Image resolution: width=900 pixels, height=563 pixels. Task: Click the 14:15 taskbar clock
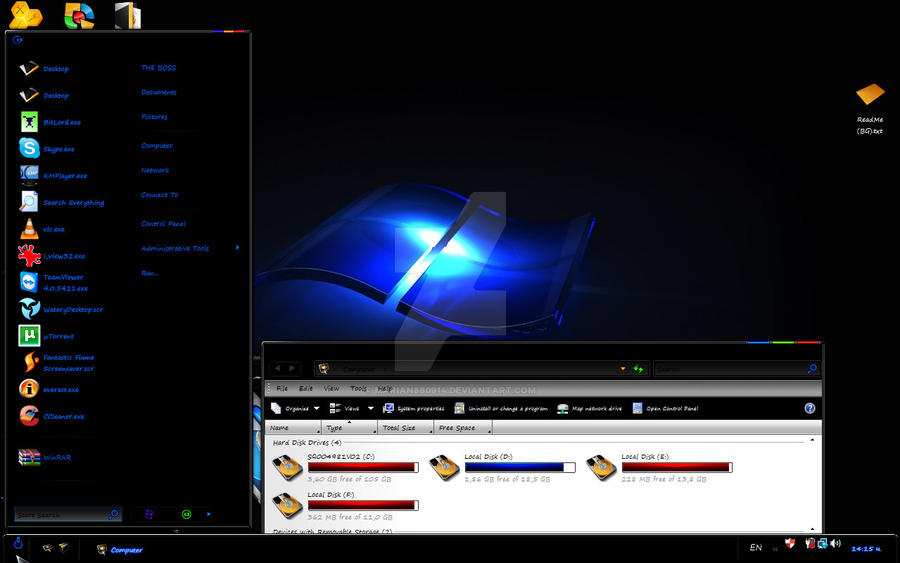pos(866,549)
